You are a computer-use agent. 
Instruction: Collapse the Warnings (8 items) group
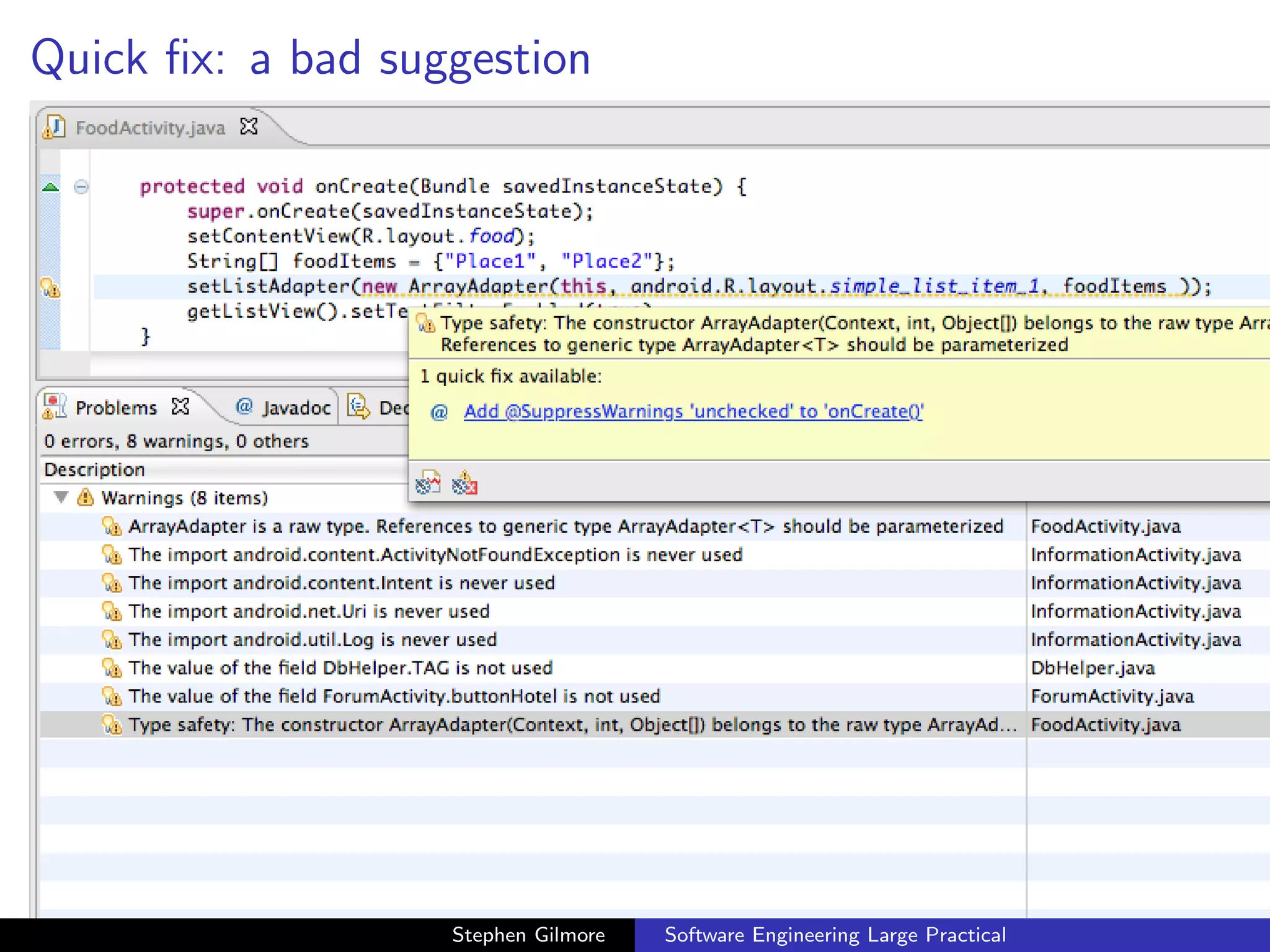(61, 497)
